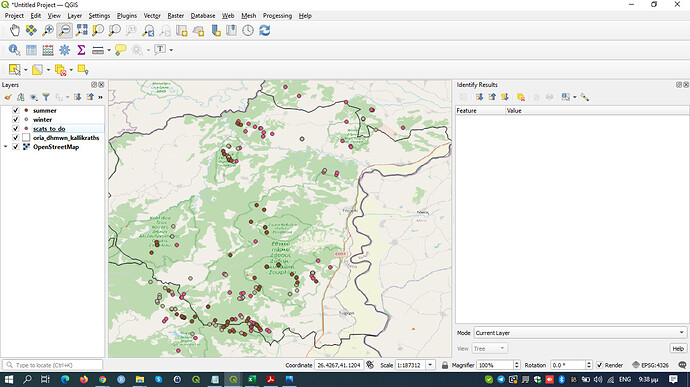
Task: Click the Filter Legend funnel icon
Action: pyautogui.click(x=46, y=97)
